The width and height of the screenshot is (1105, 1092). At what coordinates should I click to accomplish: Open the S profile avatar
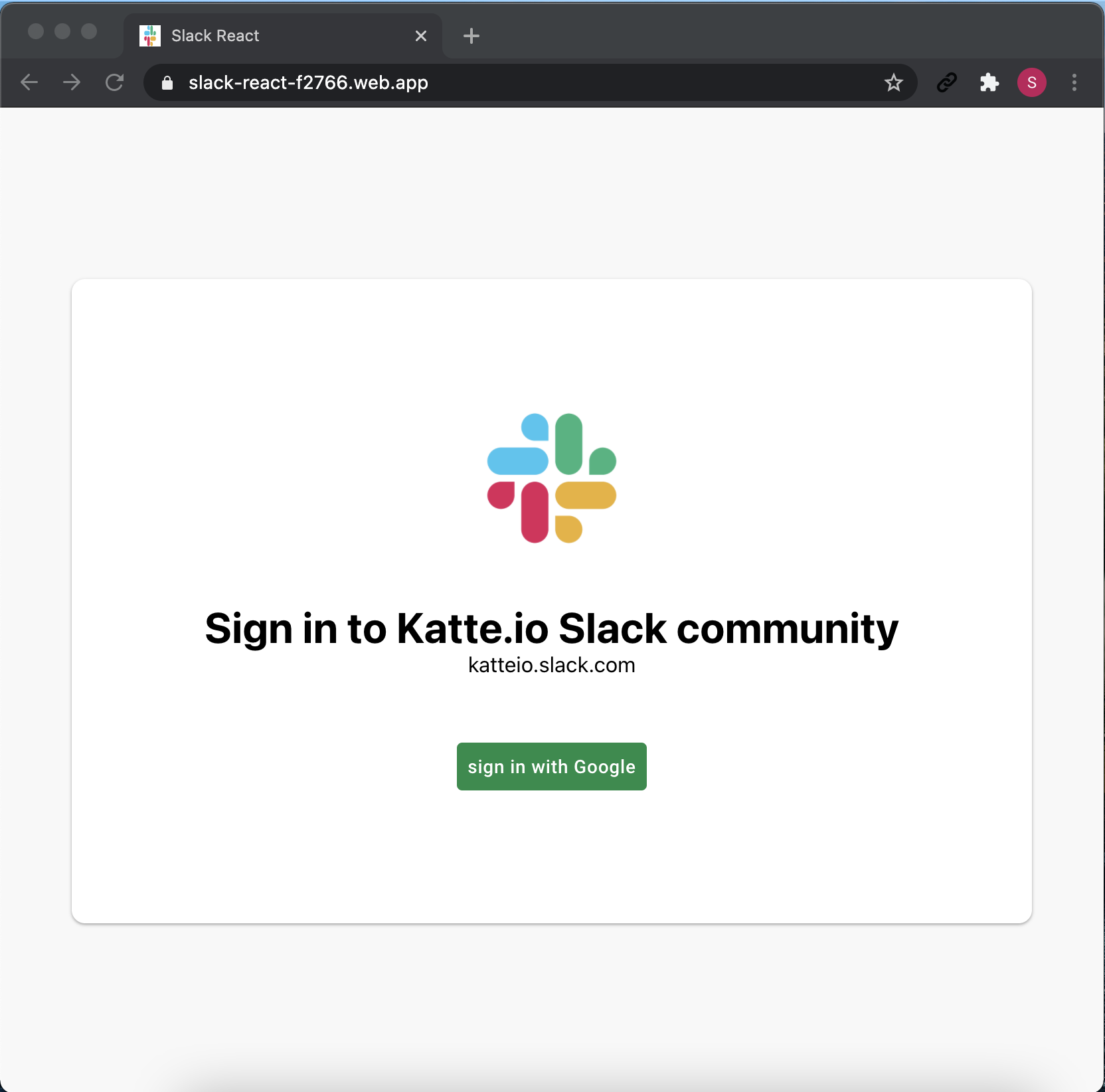1032,82
